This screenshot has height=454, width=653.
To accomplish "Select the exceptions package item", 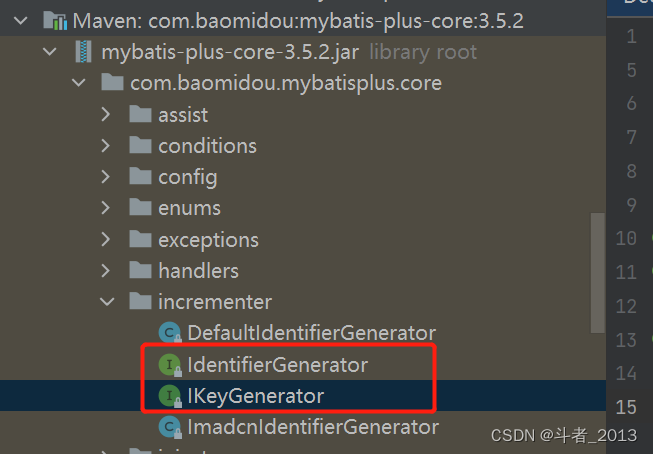I will point(207,240).
